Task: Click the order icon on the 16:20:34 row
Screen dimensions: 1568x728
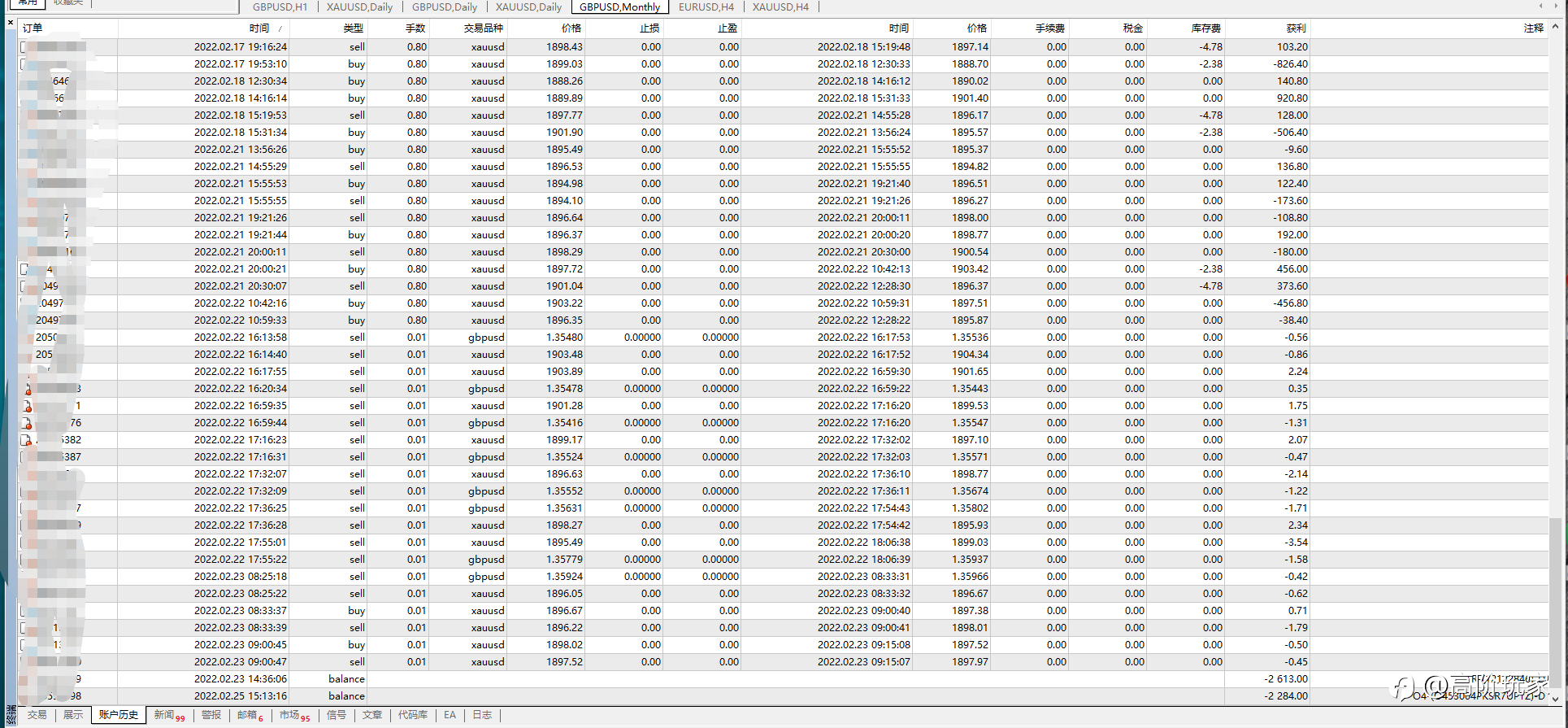Action: 26,389
